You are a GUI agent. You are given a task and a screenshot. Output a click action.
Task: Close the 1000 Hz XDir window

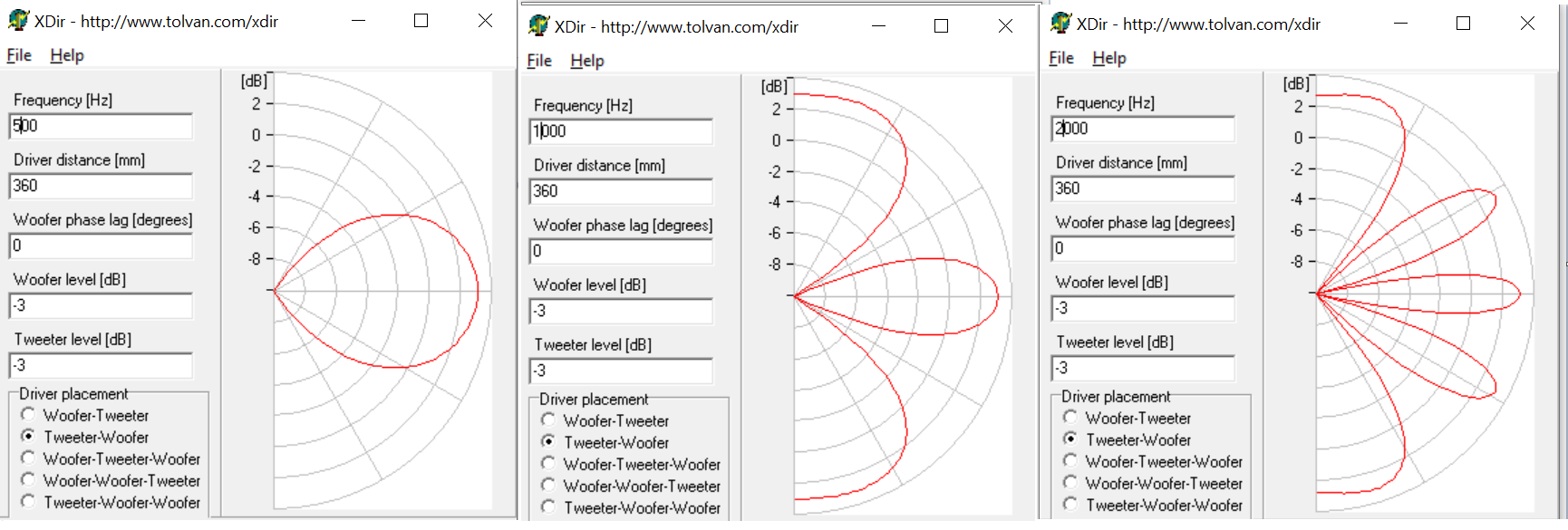1005,25
